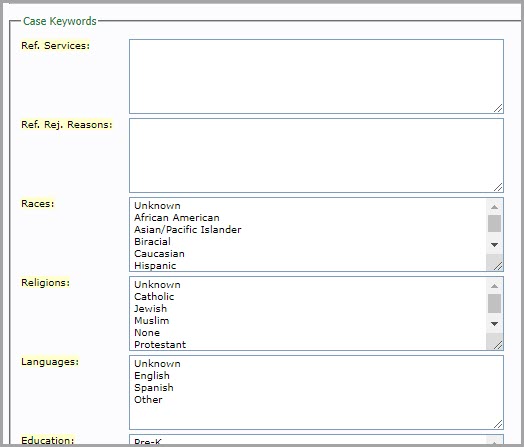The image size is (524, 447).
Task: Click the Case Keywords section title
Action: click(60, 21)
